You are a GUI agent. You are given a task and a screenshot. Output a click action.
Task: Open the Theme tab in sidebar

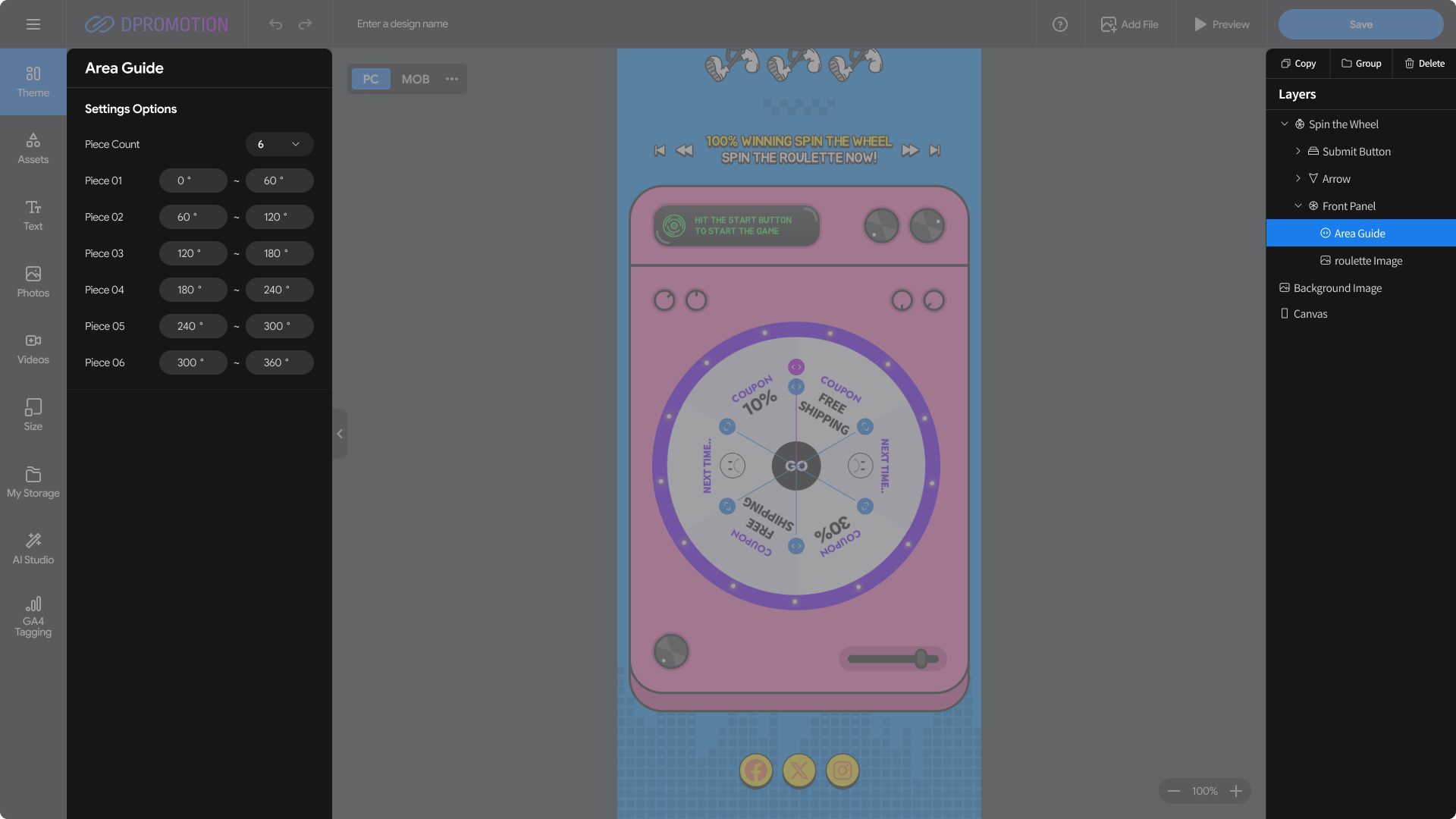click(33, 82)
